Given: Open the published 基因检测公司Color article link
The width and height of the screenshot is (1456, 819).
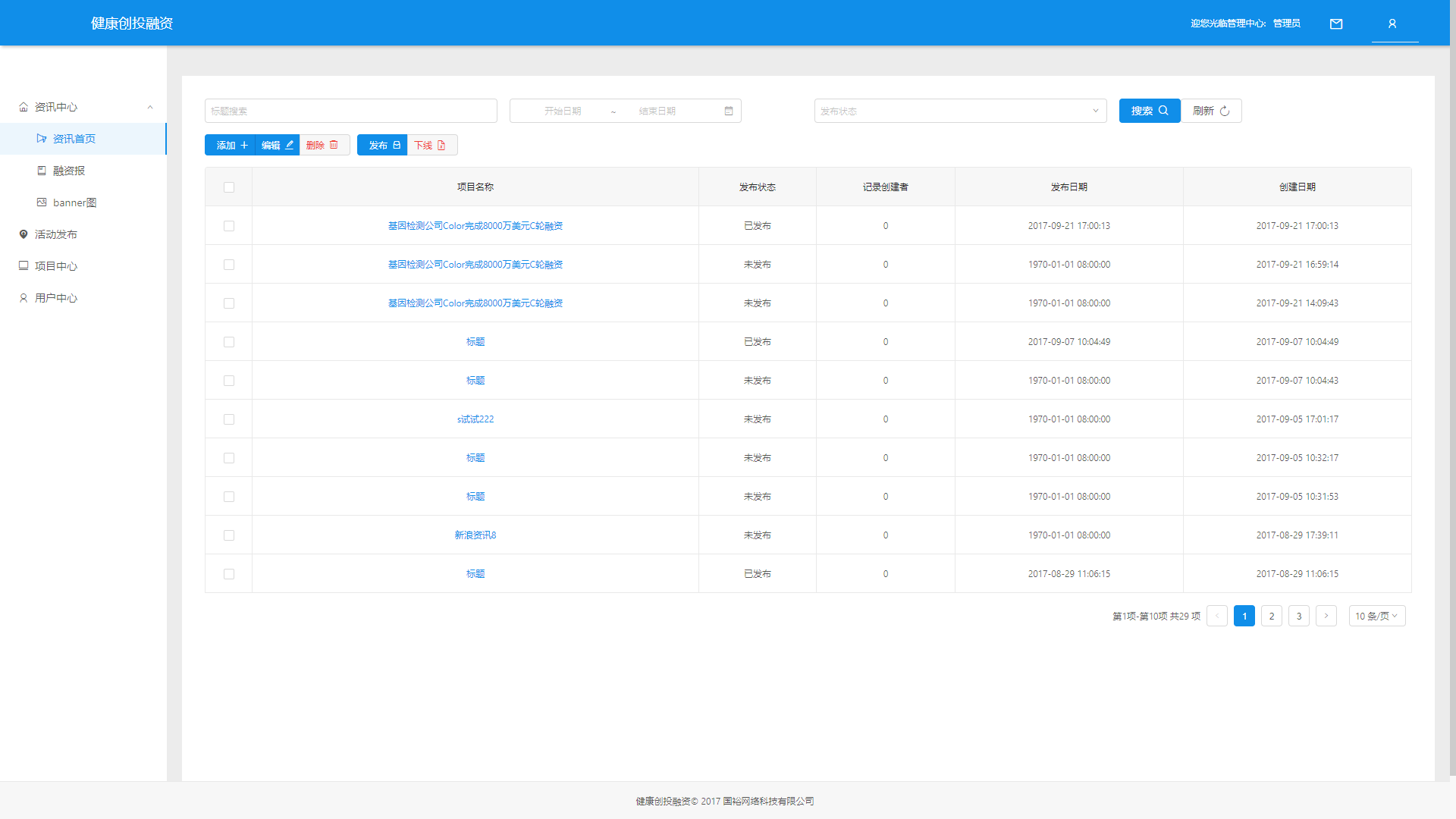Looking at the screenshot, I should 475,226.
